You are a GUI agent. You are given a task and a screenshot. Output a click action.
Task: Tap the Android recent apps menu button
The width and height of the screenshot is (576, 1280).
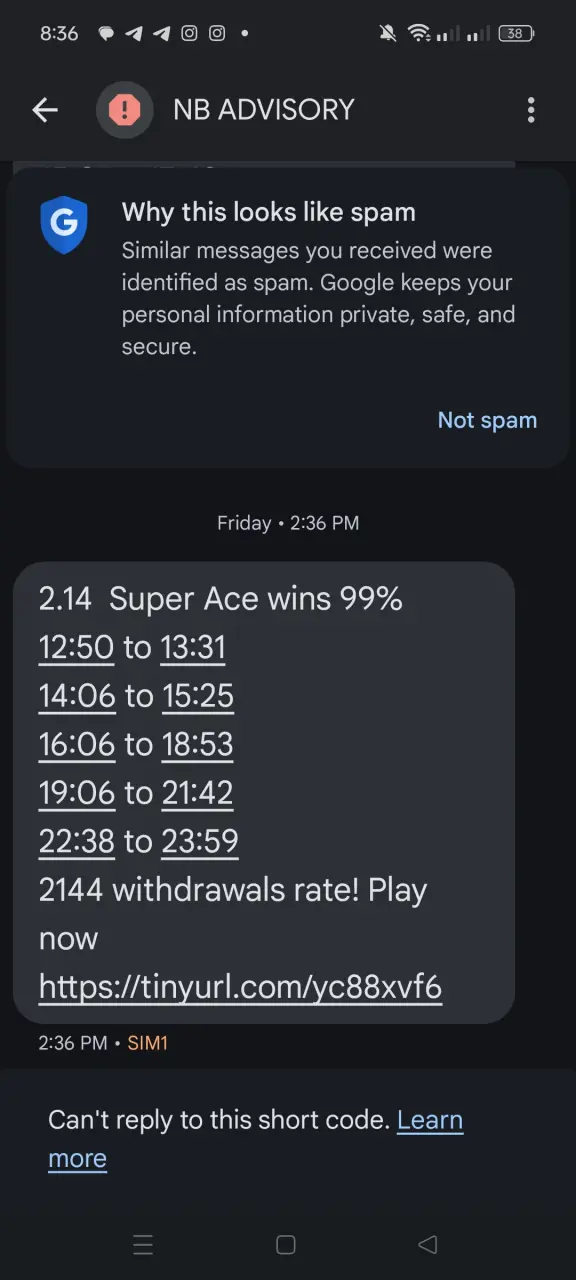tap(143, 1244)
